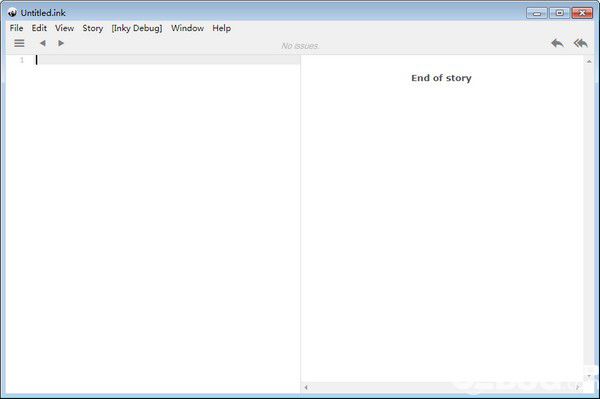
Task: Open the [Inky Debug] menu
Action: (x=137, y=28)
